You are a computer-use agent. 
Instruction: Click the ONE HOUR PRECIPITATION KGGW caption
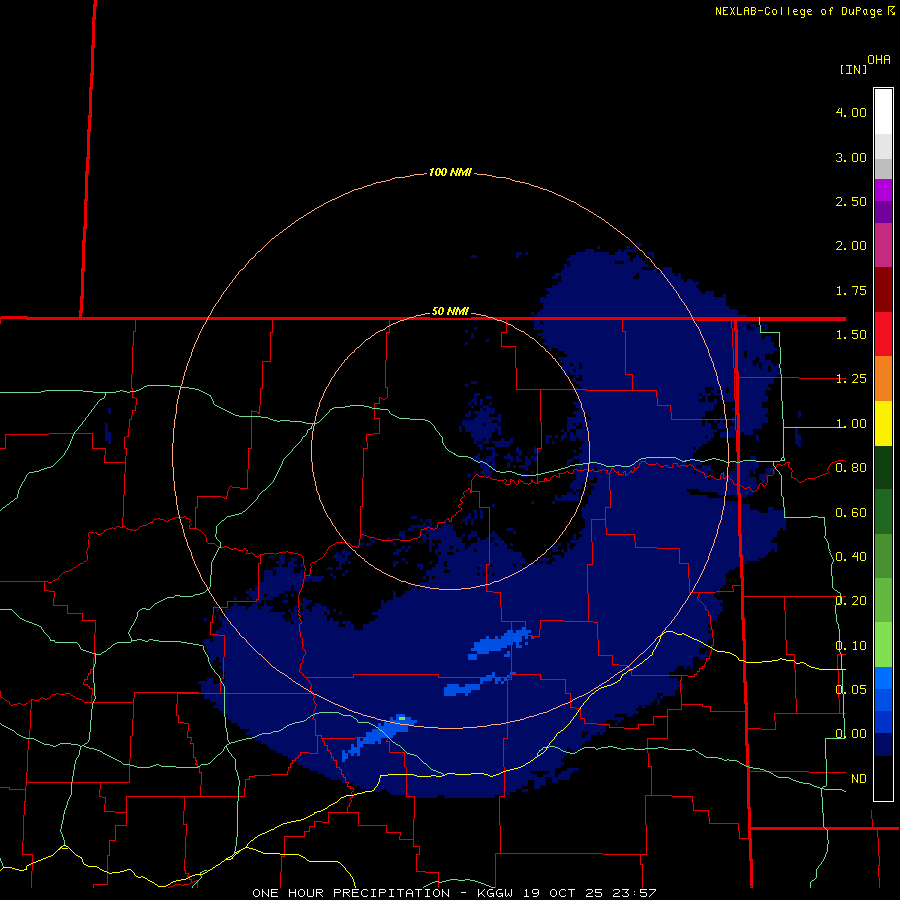point(454,893)
